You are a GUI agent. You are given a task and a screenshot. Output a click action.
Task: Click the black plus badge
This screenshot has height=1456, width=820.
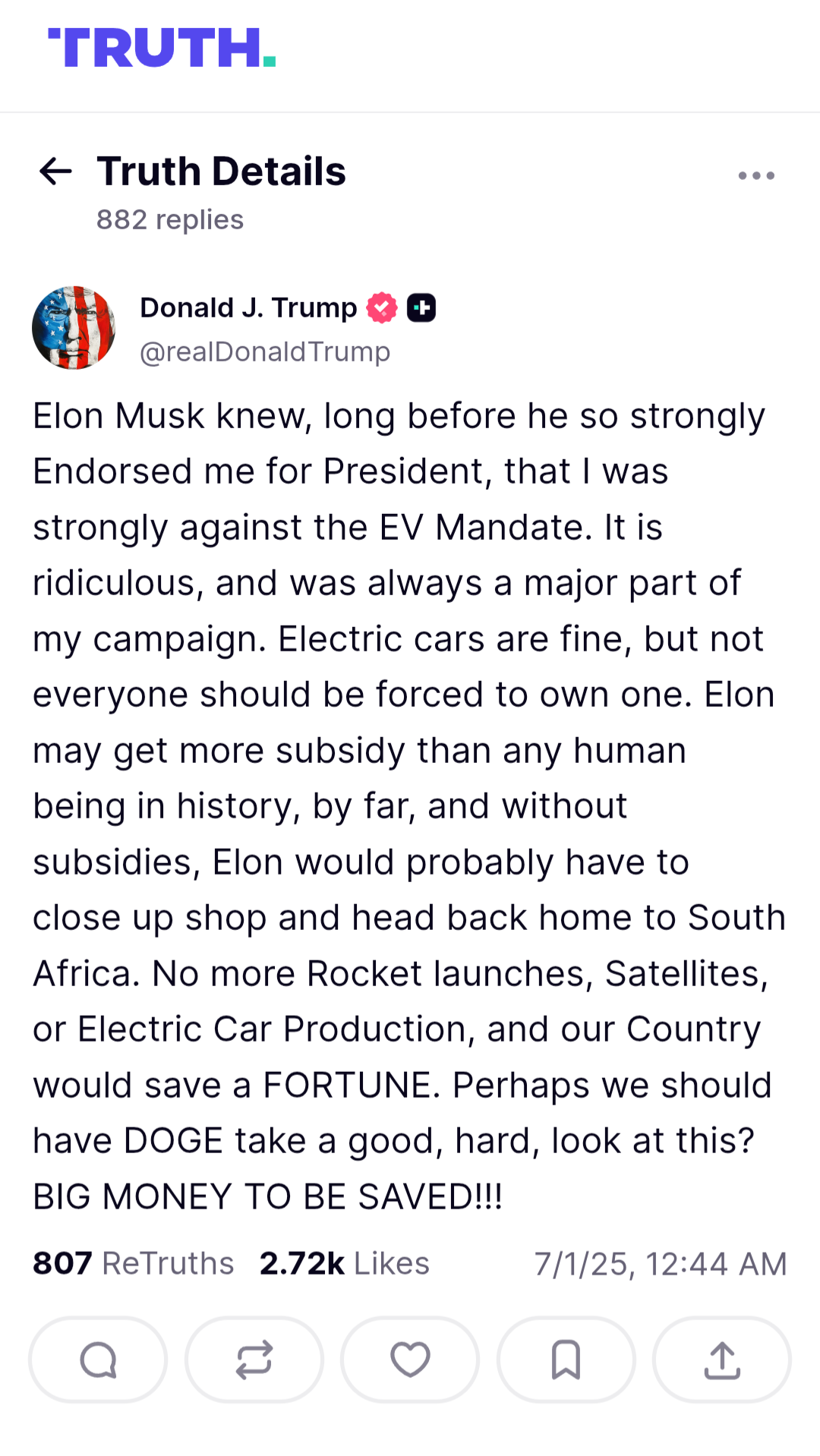click(421, 308)
